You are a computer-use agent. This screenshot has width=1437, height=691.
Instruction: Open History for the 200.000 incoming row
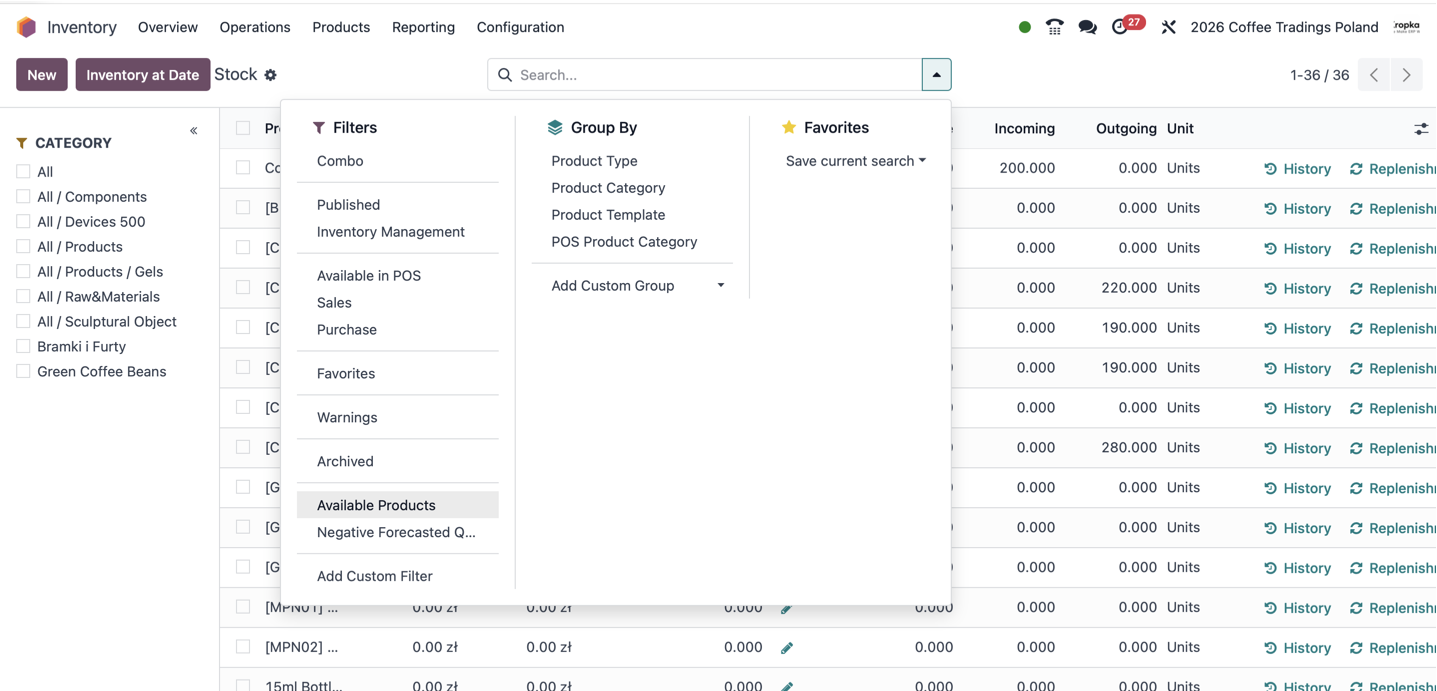(x=1297, y=169)
